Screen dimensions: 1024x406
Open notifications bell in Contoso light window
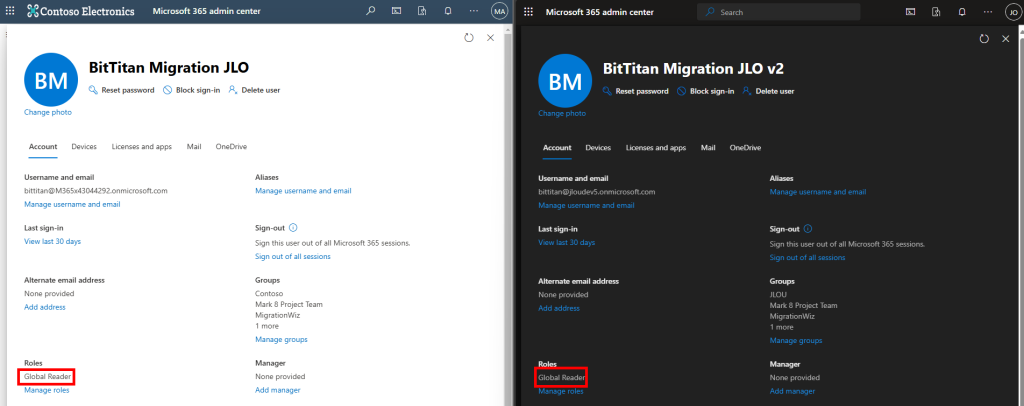click(448, 11)
